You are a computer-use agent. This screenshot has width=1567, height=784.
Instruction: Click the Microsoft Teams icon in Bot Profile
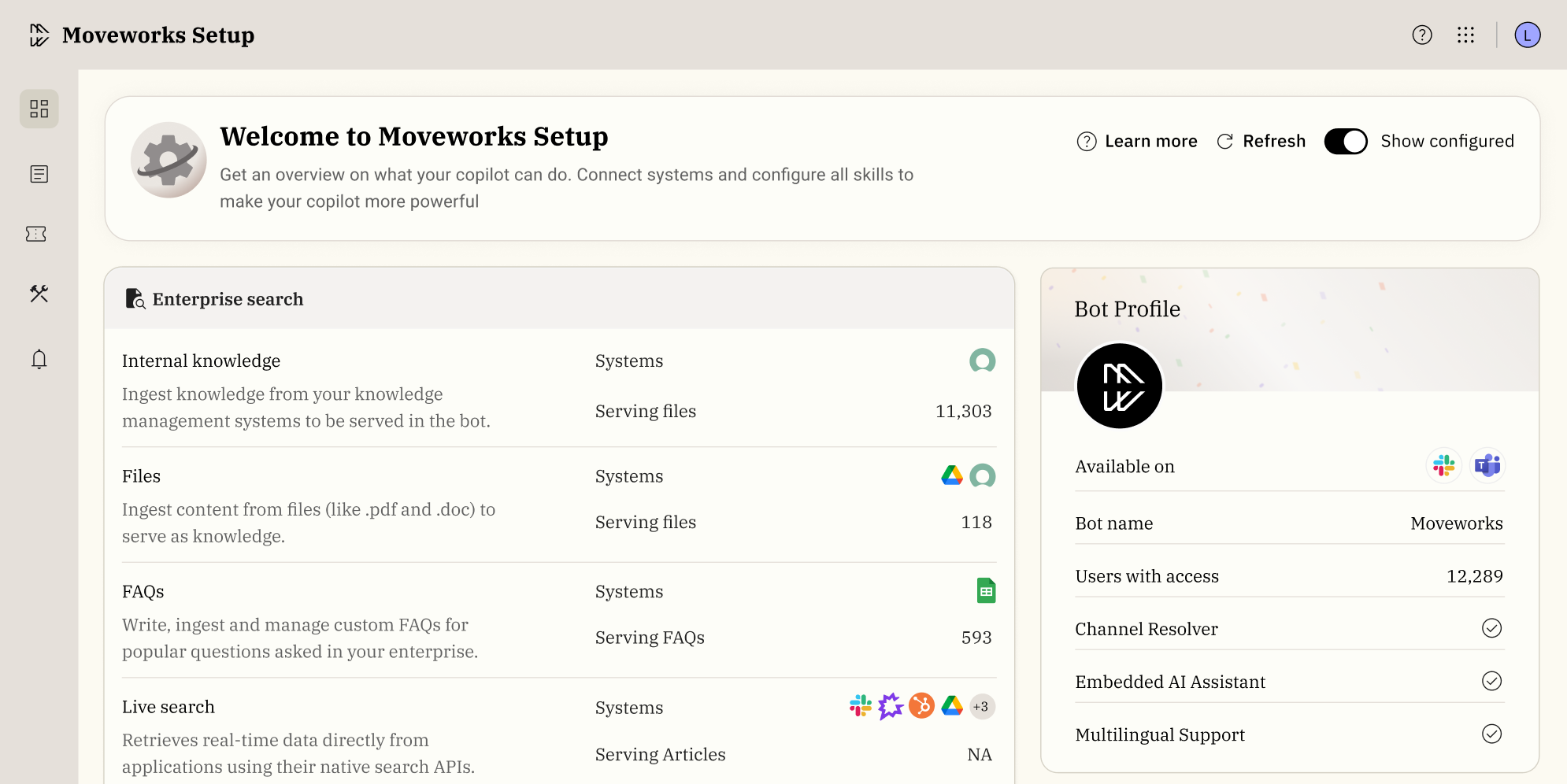(1487, 466)
